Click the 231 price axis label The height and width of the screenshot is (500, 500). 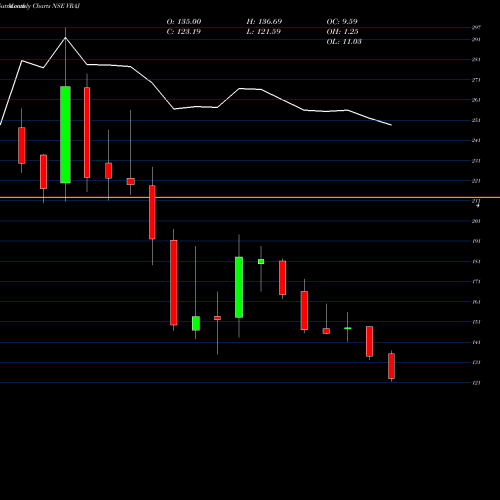(x=476, y=161)
